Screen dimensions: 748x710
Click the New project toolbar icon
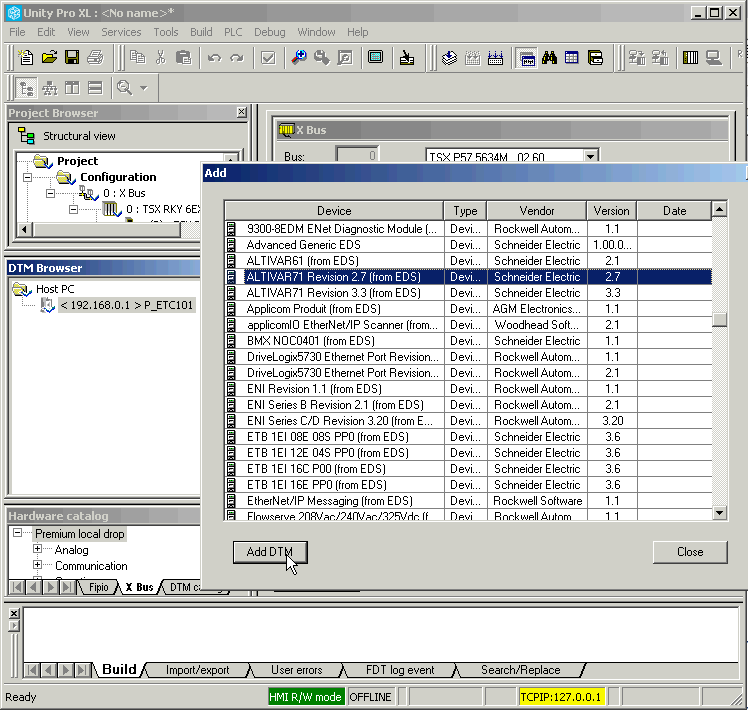click(x=25, y=58)
